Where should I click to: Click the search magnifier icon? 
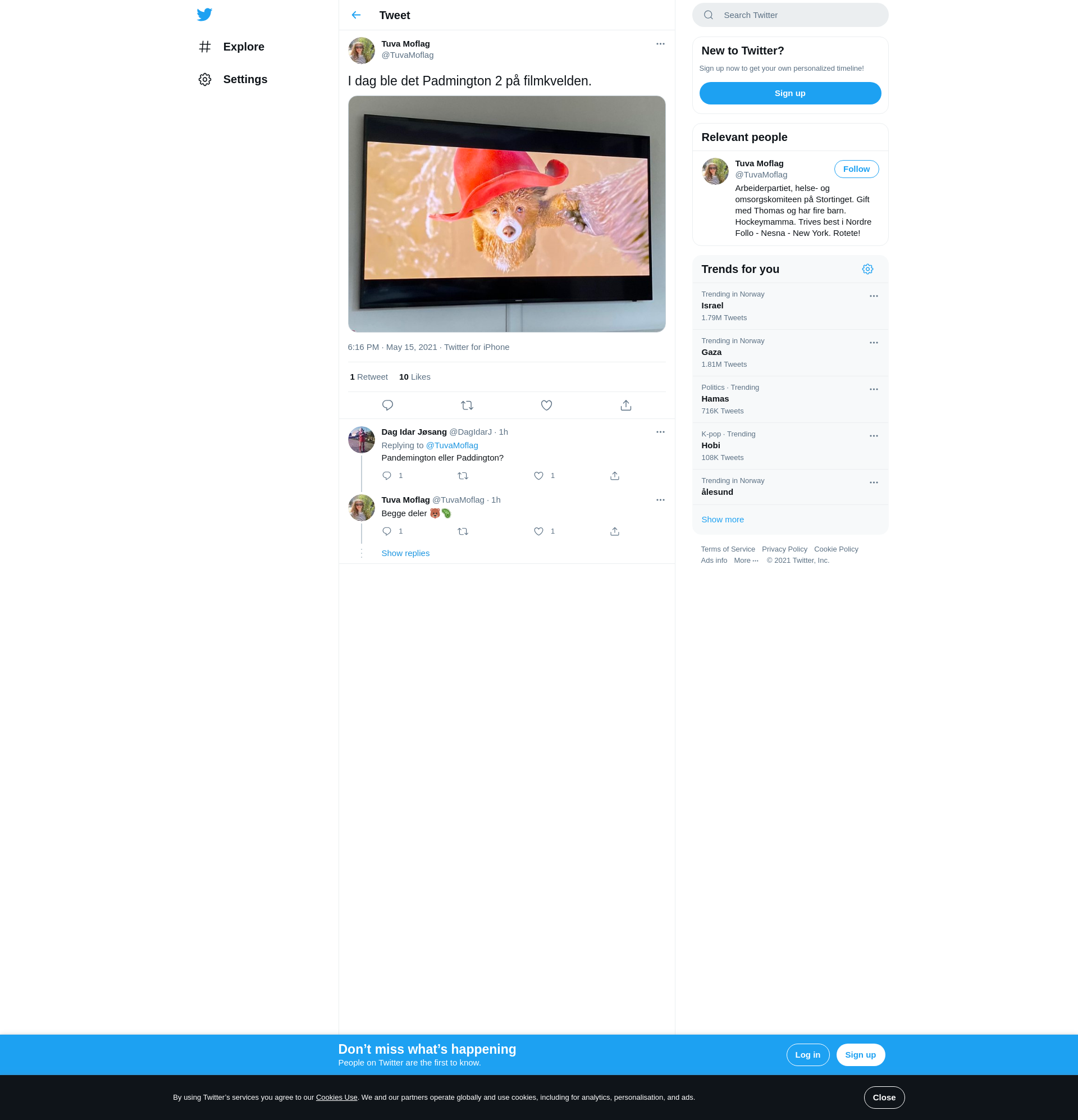pos(709,15)
